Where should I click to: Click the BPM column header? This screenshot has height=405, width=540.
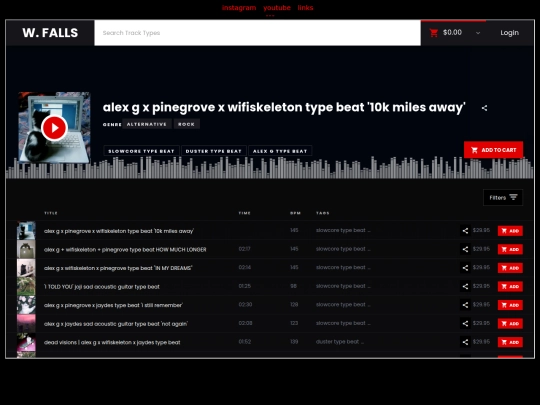[295, 213]
